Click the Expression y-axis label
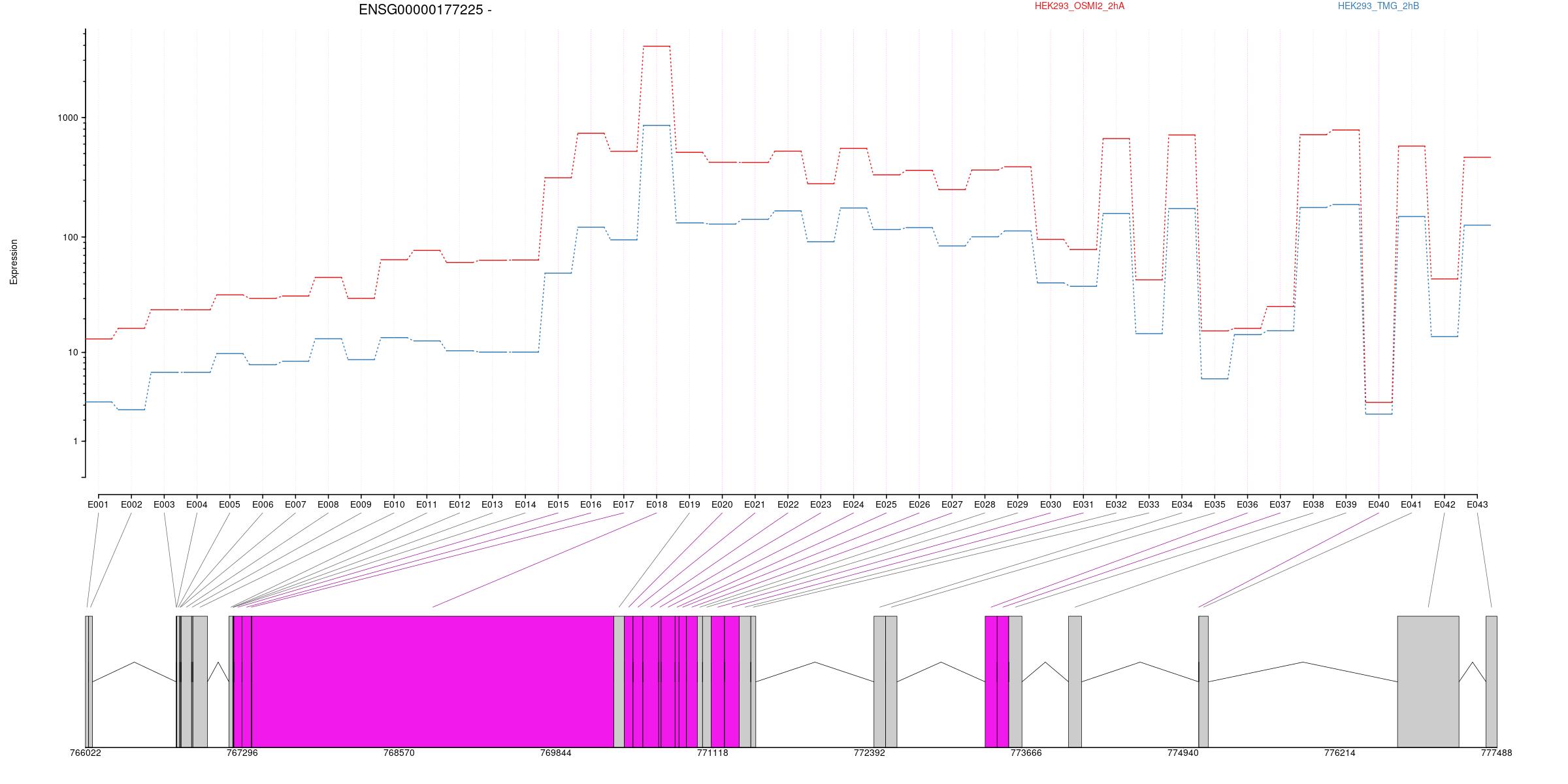Screen dimensions: 1568x784 [x=14, y=261]
